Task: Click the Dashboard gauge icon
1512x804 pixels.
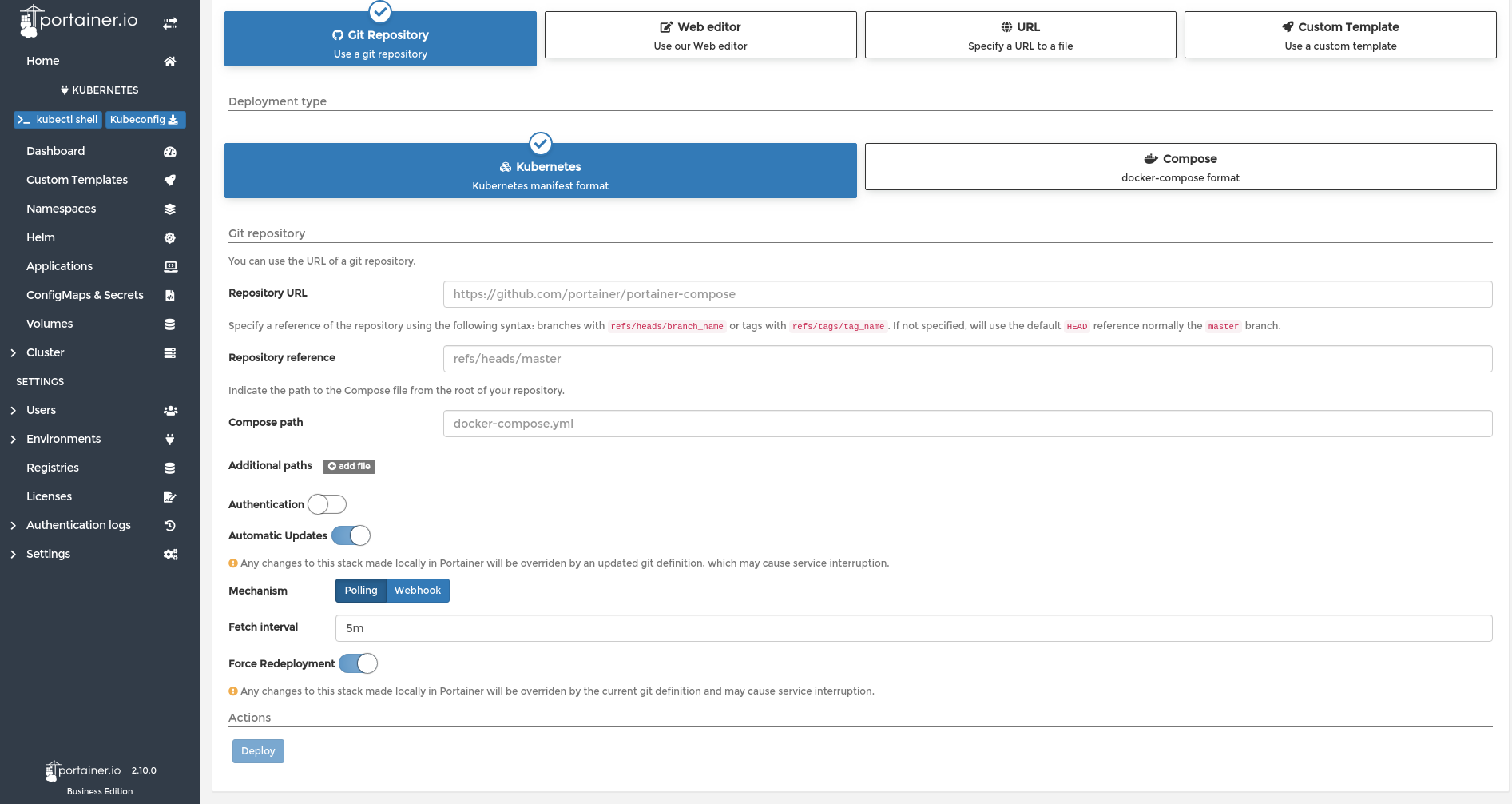Action: (169, 152)
